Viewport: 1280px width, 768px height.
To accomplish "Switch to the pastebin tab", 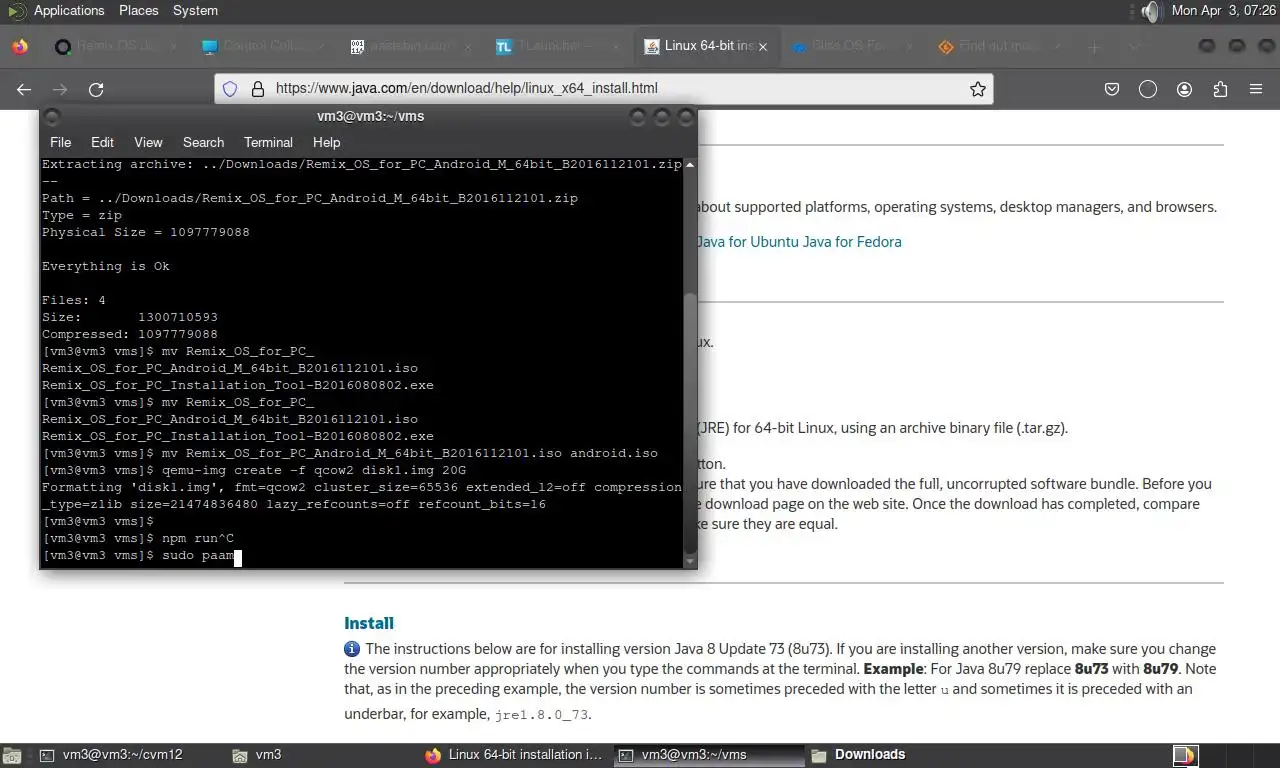I will click(x=410, y=46).
